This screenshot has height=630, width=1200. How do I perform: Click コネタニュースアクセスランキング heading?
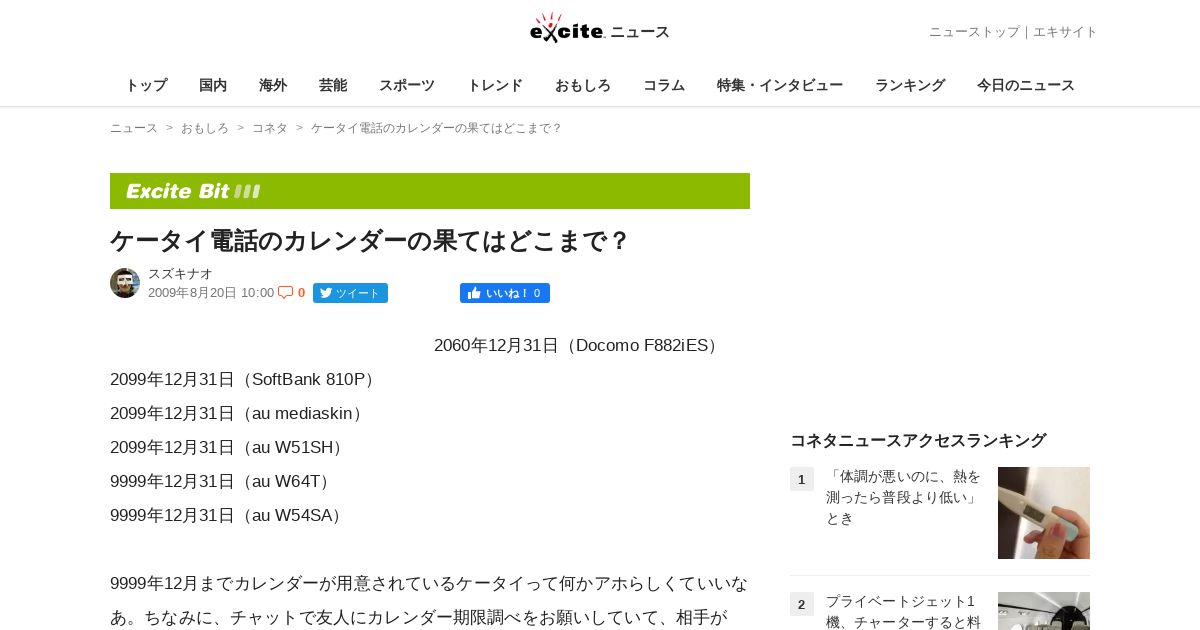918,440
